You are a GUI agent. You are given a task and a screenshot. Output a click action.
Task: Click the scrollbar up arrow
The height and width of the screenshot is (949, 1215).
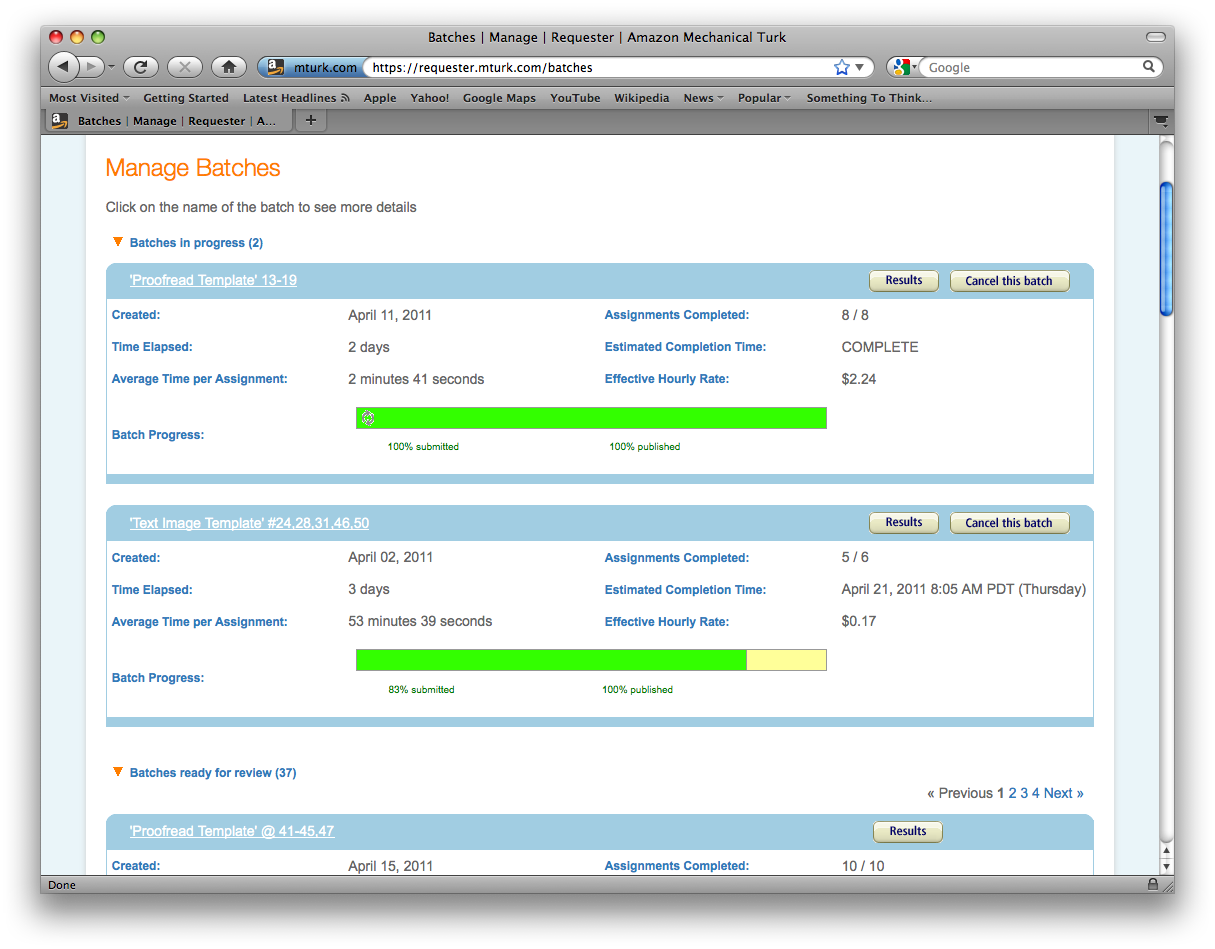click(x=1166, y=851)
